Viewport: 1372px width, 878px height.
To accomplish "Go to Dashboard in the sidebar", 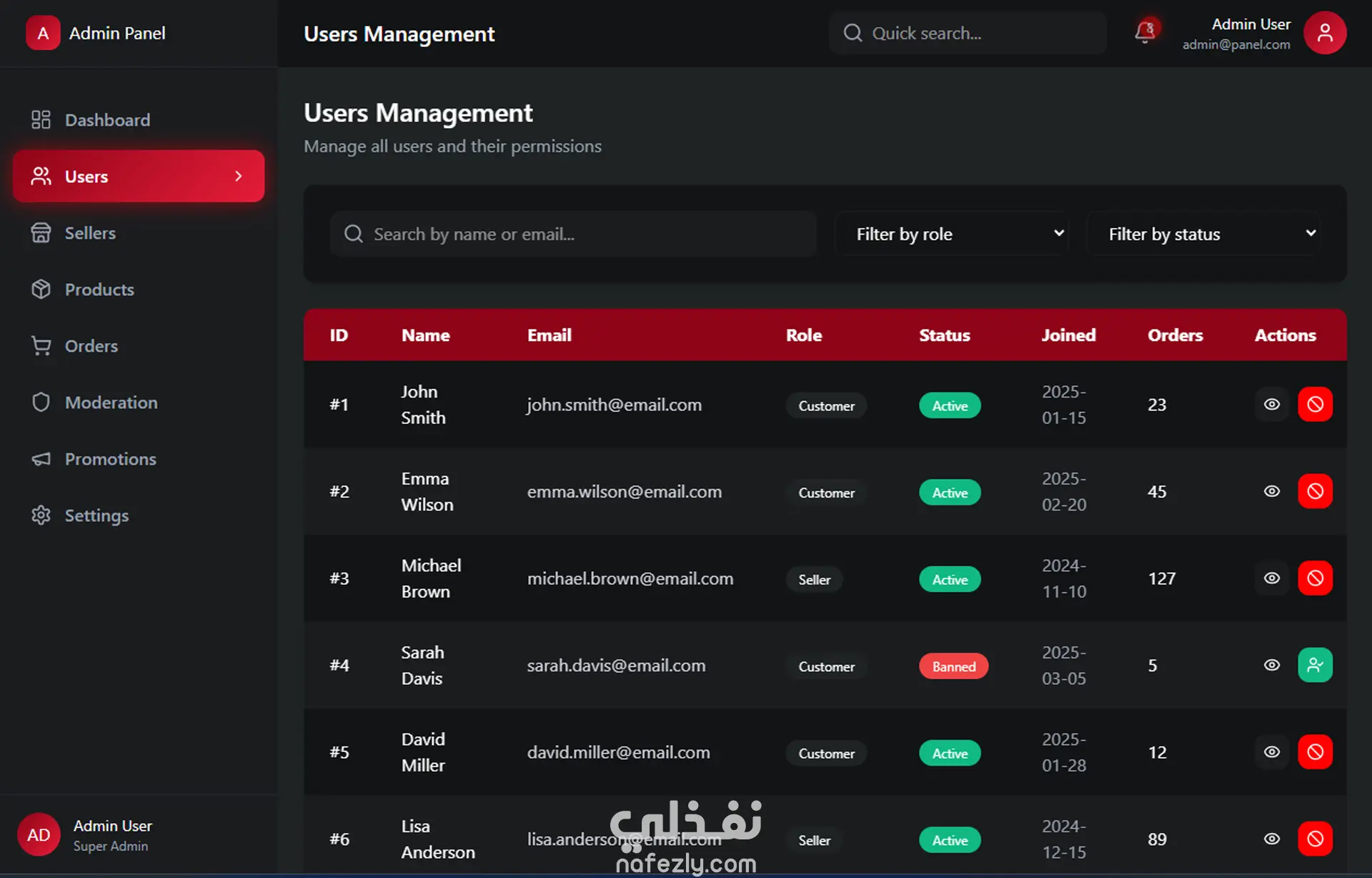I will (139, 119).
